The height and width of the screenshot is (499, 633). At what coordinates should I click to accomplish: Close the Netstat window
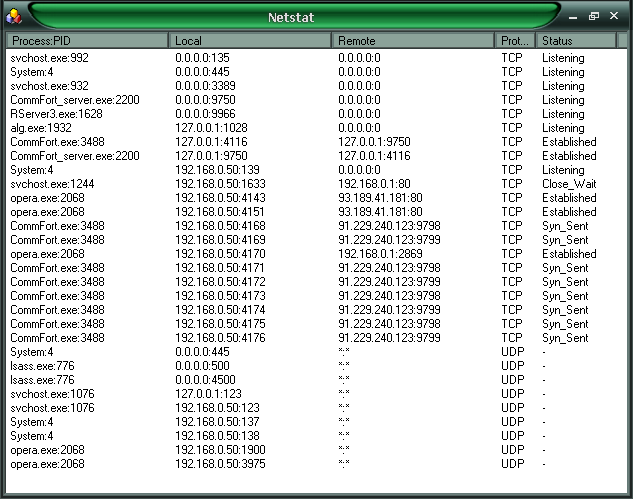[613, 17]
